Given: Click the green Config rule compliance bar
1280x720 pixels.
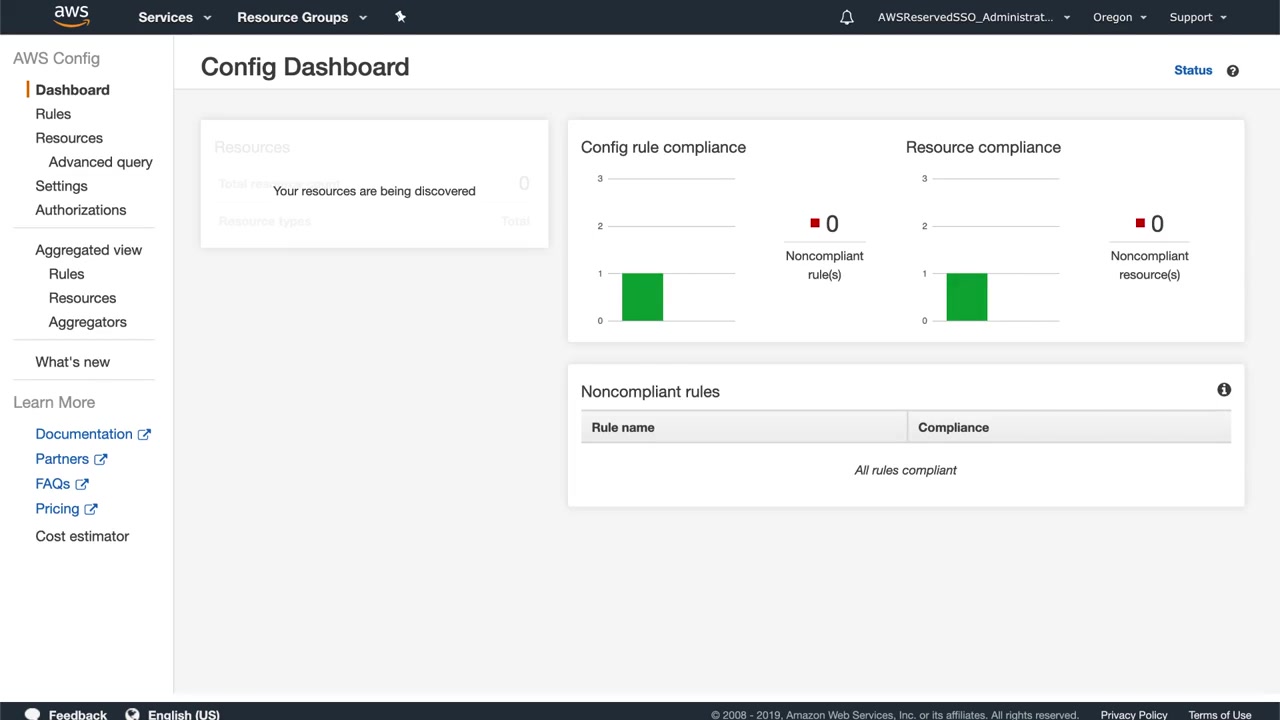Looking at the screenshot, I should point(642,297).
